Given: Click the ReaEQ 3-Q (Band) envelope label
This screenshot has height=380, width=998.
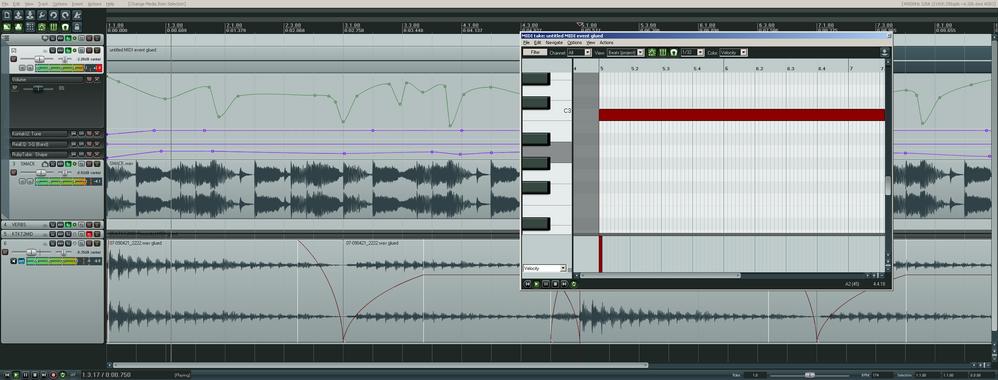Looking at the screenshot, I should coord(39,144).
